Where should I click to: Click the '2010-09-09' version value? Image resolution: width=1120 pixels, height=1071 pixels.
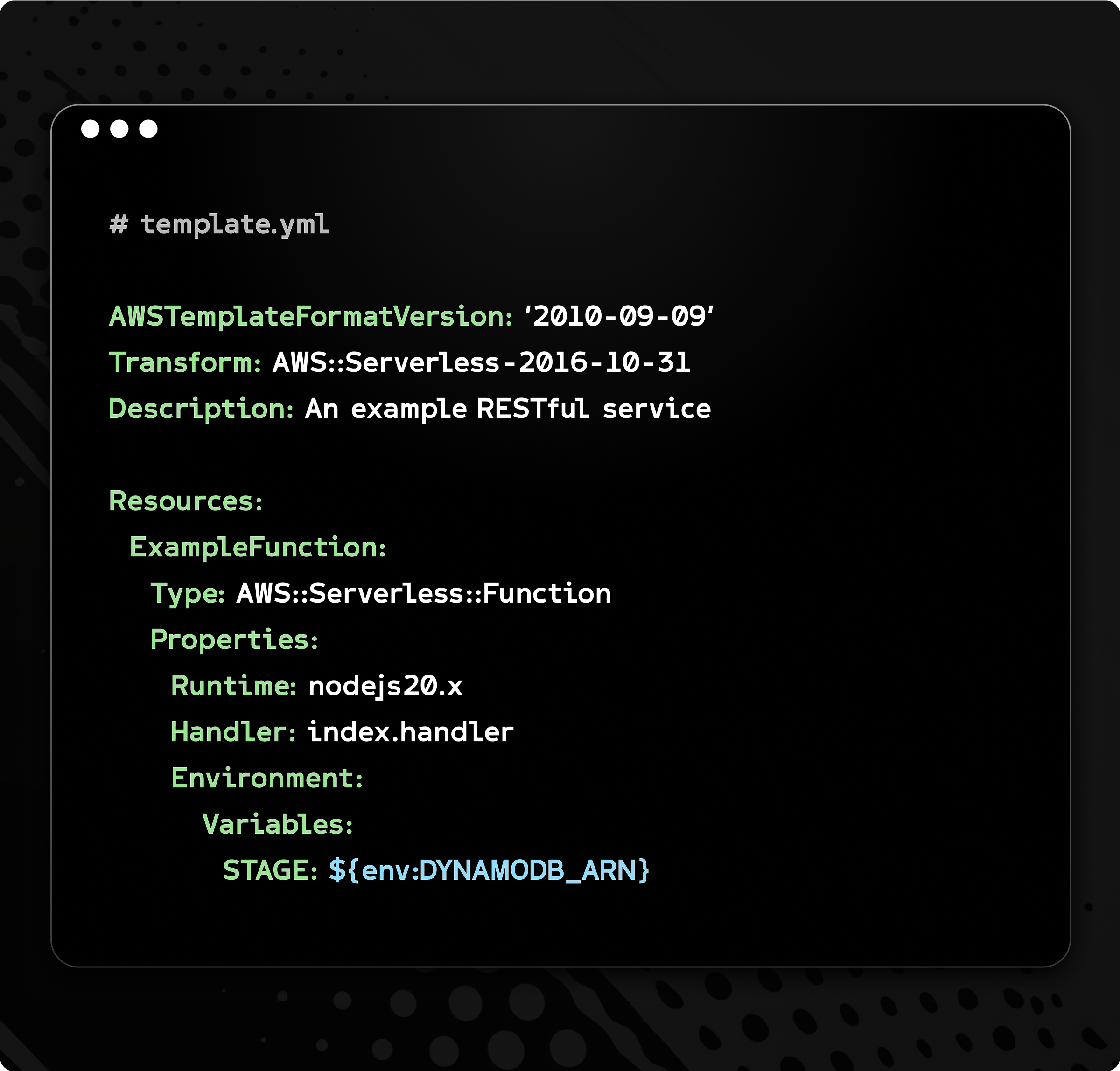(x=618, y=316)
